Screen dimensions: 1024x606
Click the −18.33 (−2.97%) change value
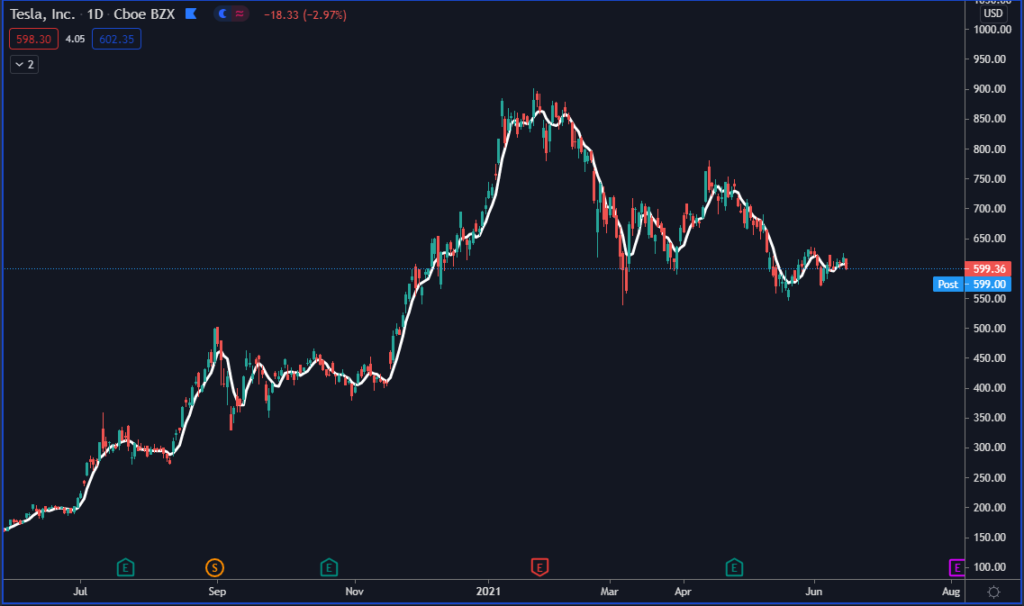pyautogui.click(x=305, y=14)
